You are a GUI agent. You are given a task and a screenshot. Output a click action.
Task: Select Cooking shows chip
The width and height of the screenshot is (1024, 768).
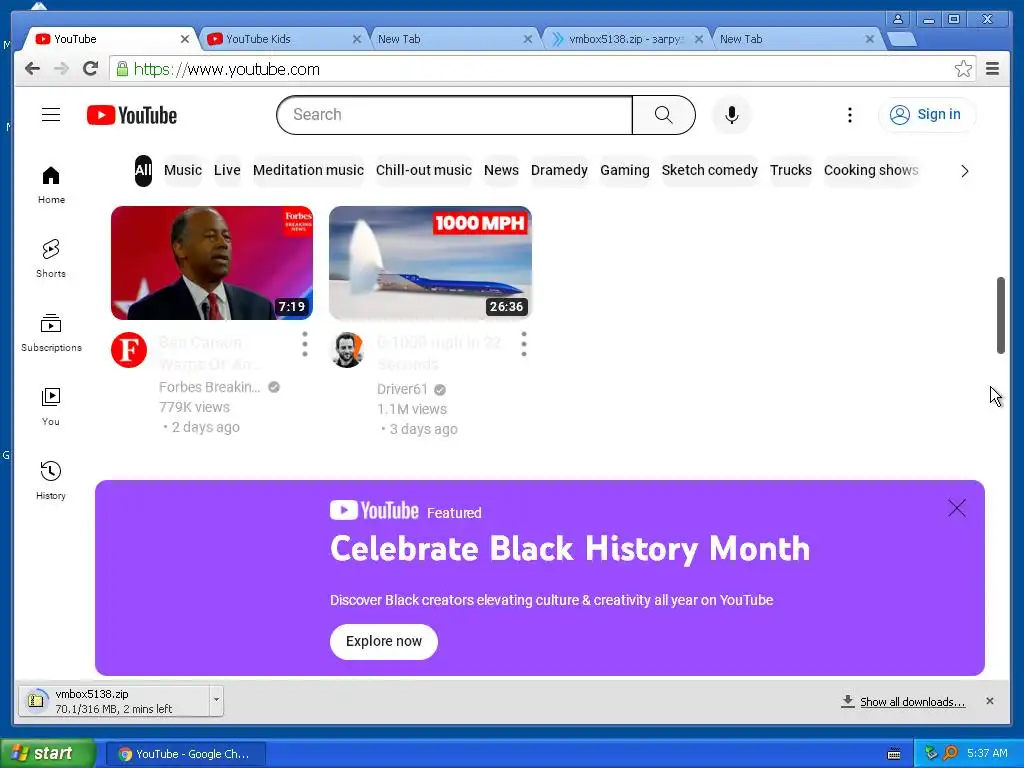click(x=871, y=170)
